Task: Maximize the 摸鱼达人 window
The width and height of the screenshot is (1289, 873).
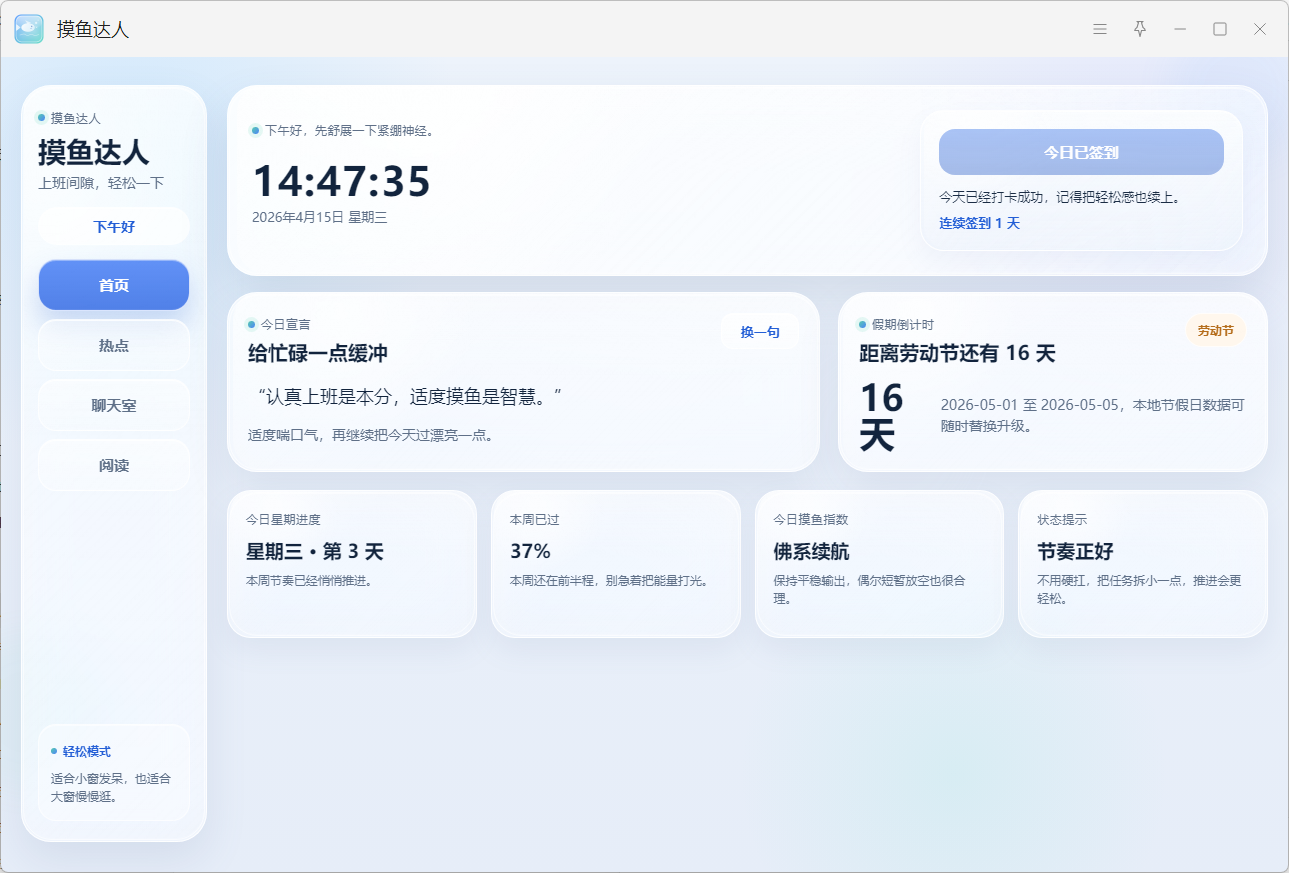Action: [1220, 29]
